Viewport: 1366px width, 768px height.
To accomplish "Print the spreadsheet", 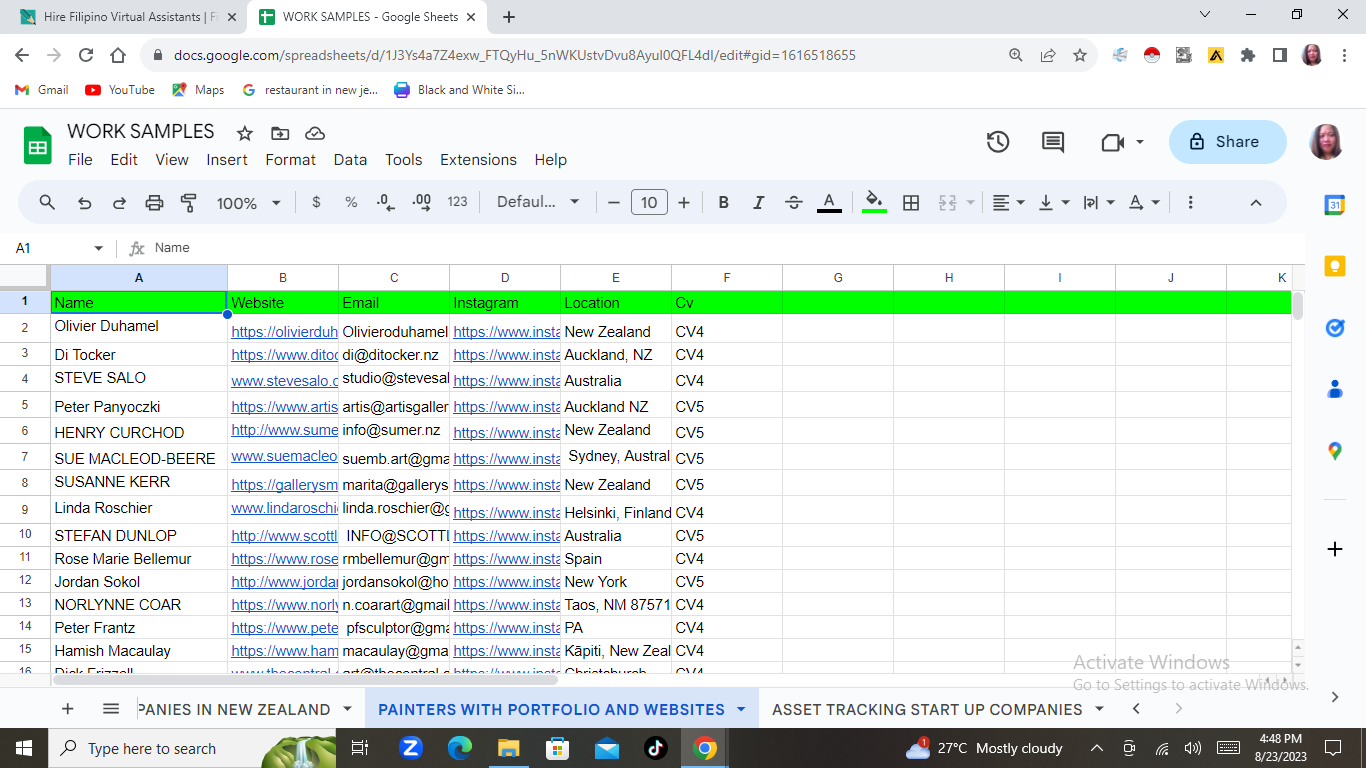I will [x=154, y=203].
